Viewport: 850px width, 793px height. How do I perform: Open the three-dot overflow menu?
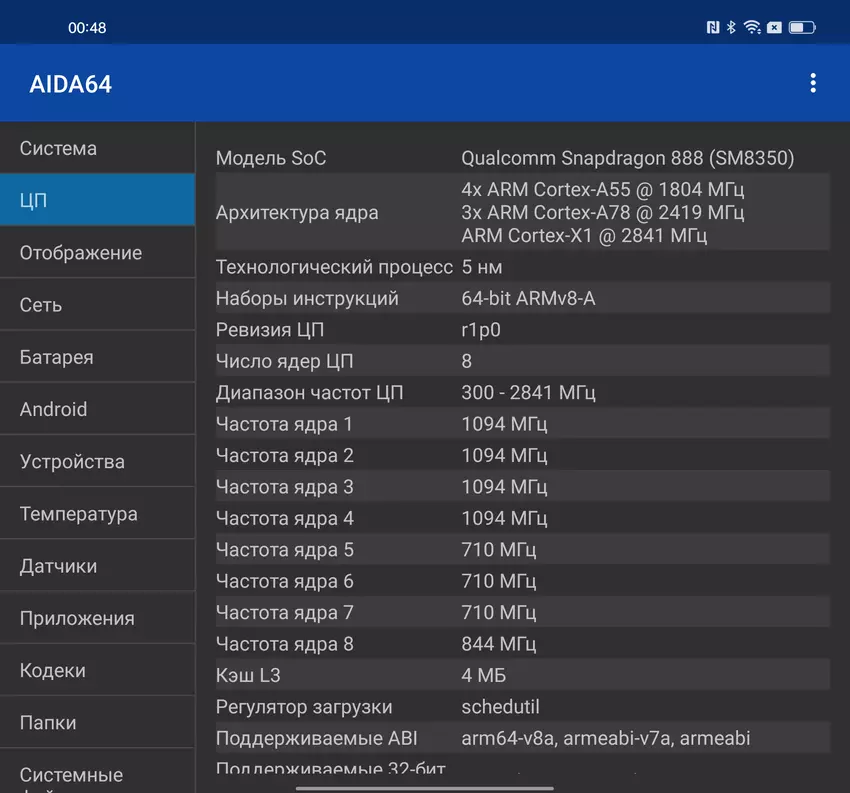pos(813,83)
